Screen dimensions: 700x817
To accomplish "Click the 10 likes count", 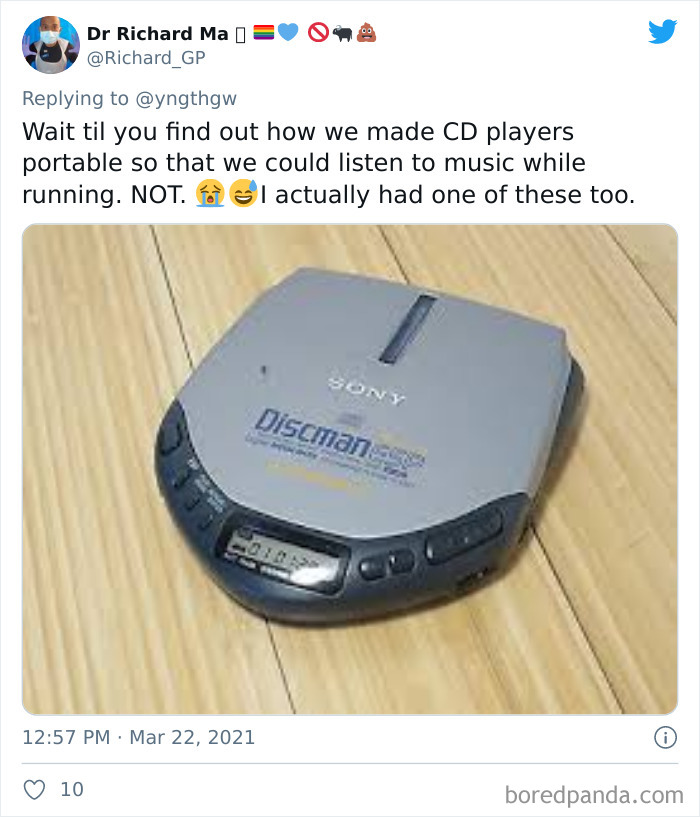I will tap(72, 789).
